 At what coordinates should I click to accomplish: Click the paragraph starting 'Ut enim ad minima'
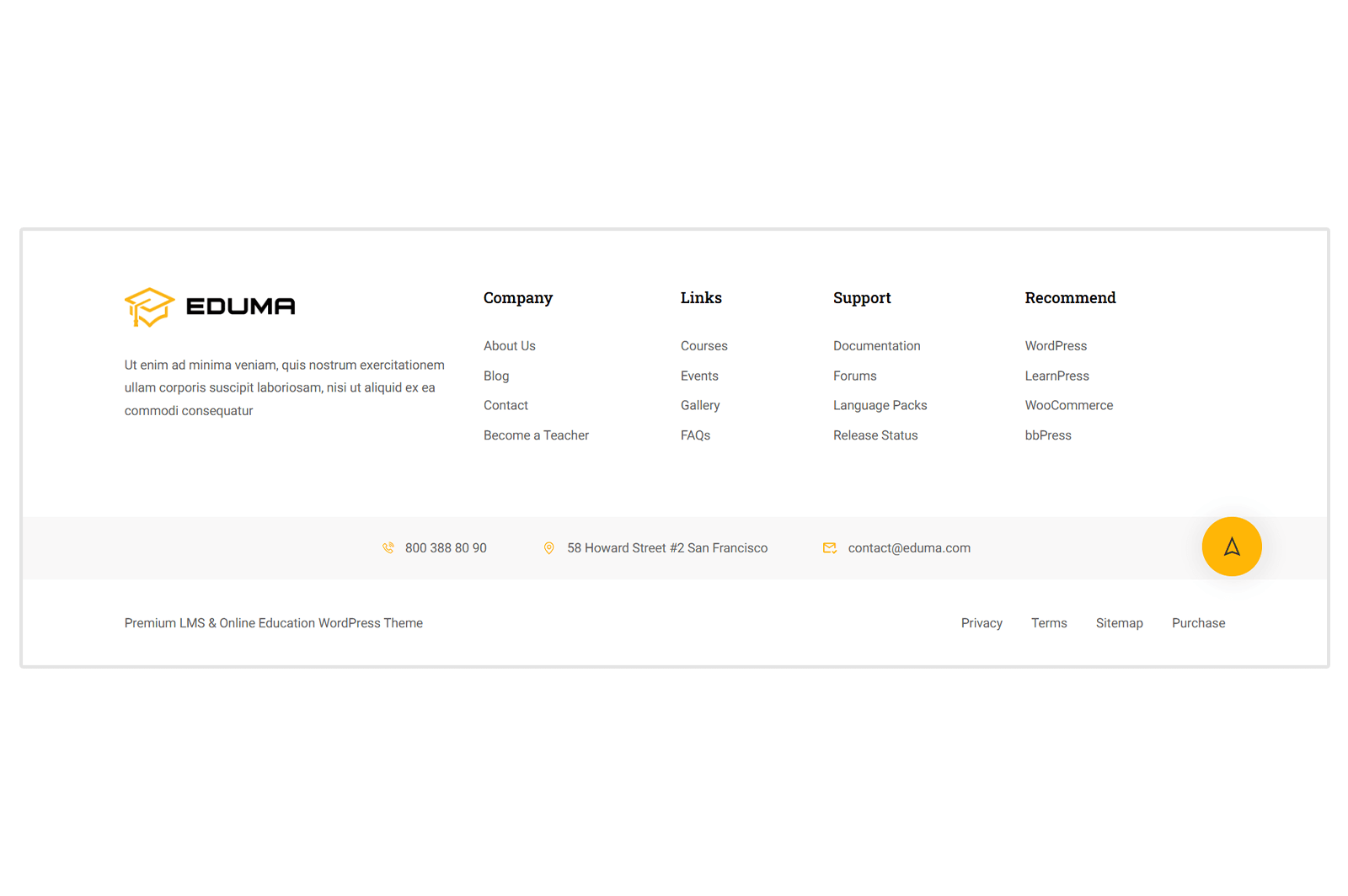click(285, 388)
